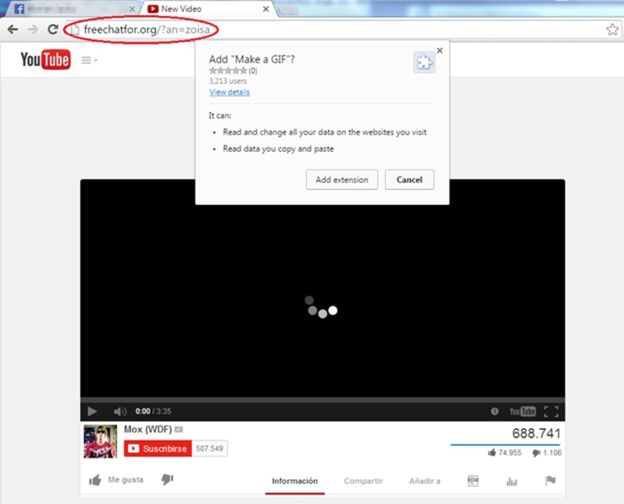Dislike the video with thumbs-down icon
Image resolution: width=624 pixels, height=504 pixels.
[x=168, y=479]
